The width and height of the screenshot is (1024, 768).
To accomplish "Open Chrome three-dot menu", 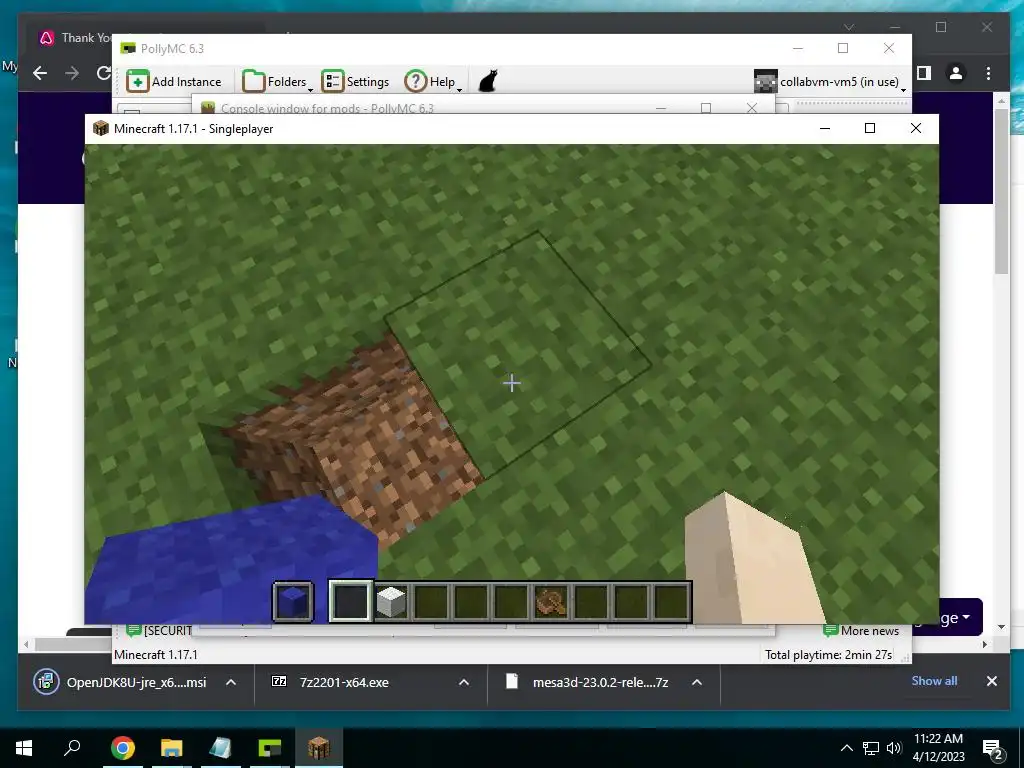I will coord(988,73).
